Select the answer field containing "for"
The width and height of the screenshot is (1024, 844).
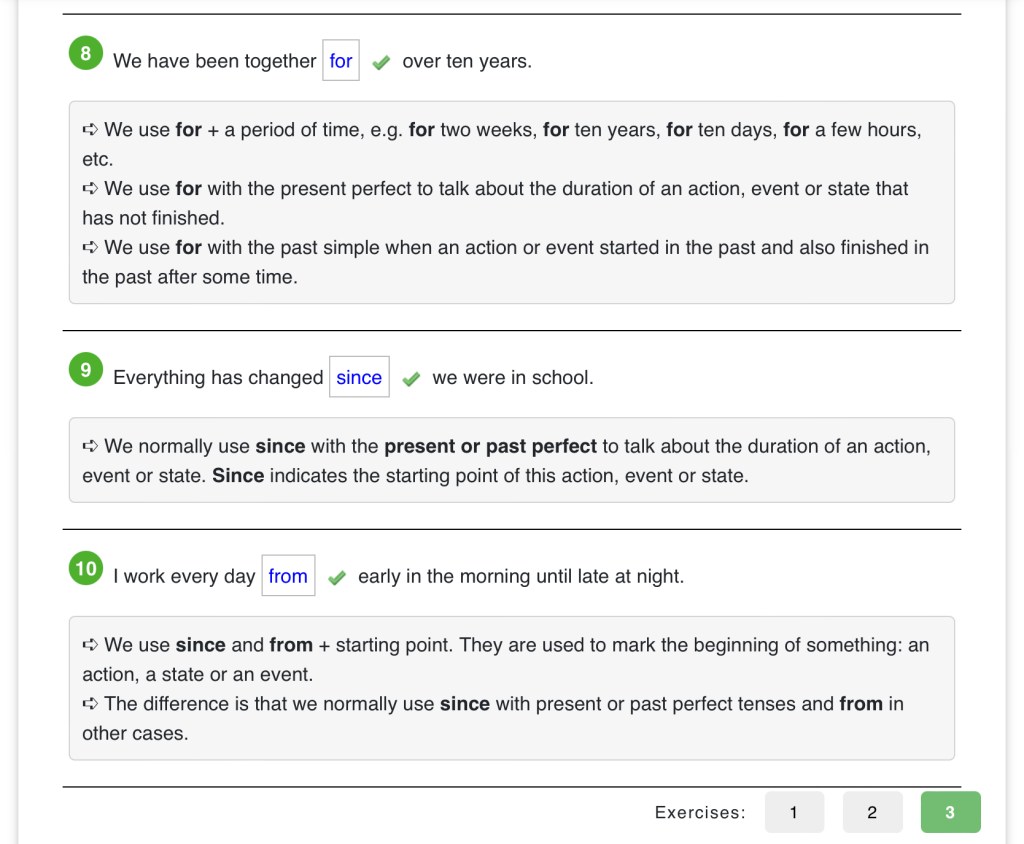341,61
